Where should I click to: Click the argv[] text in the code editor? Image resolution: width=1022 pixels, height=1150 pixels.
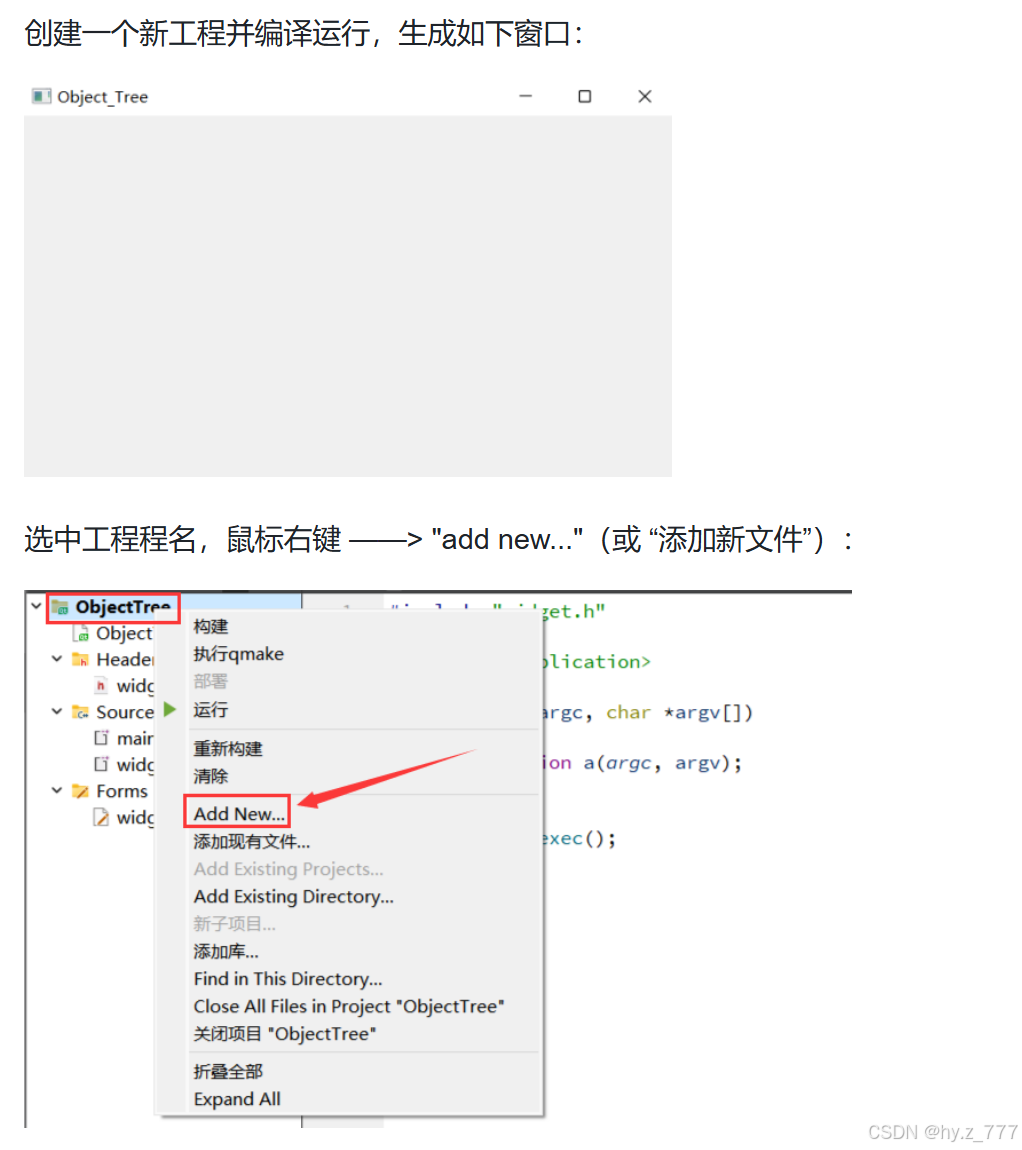707,713
